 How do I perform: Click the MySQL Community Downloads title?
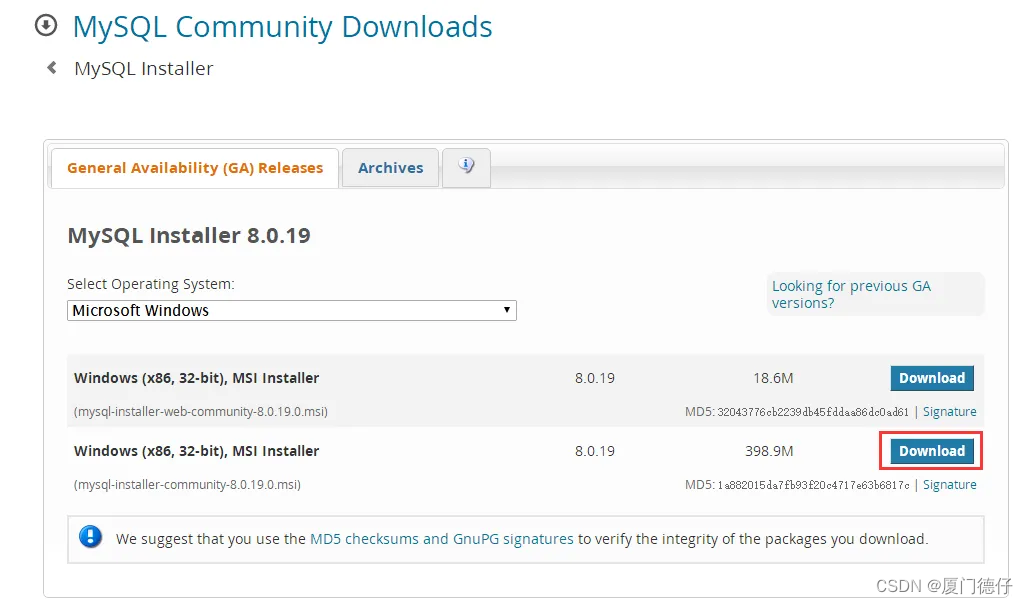(282, 27)
